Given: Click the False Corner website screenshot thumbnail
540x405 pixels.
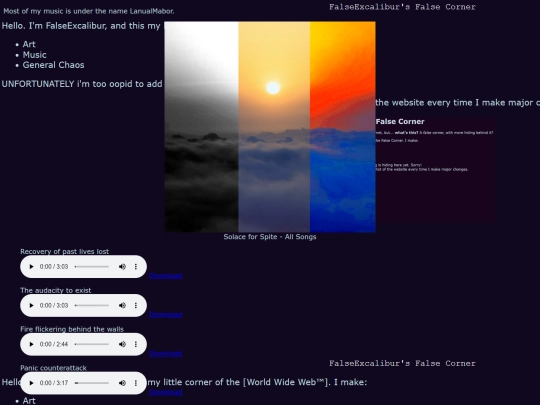Looking at the screenshot, I should (x=435, y=171).
